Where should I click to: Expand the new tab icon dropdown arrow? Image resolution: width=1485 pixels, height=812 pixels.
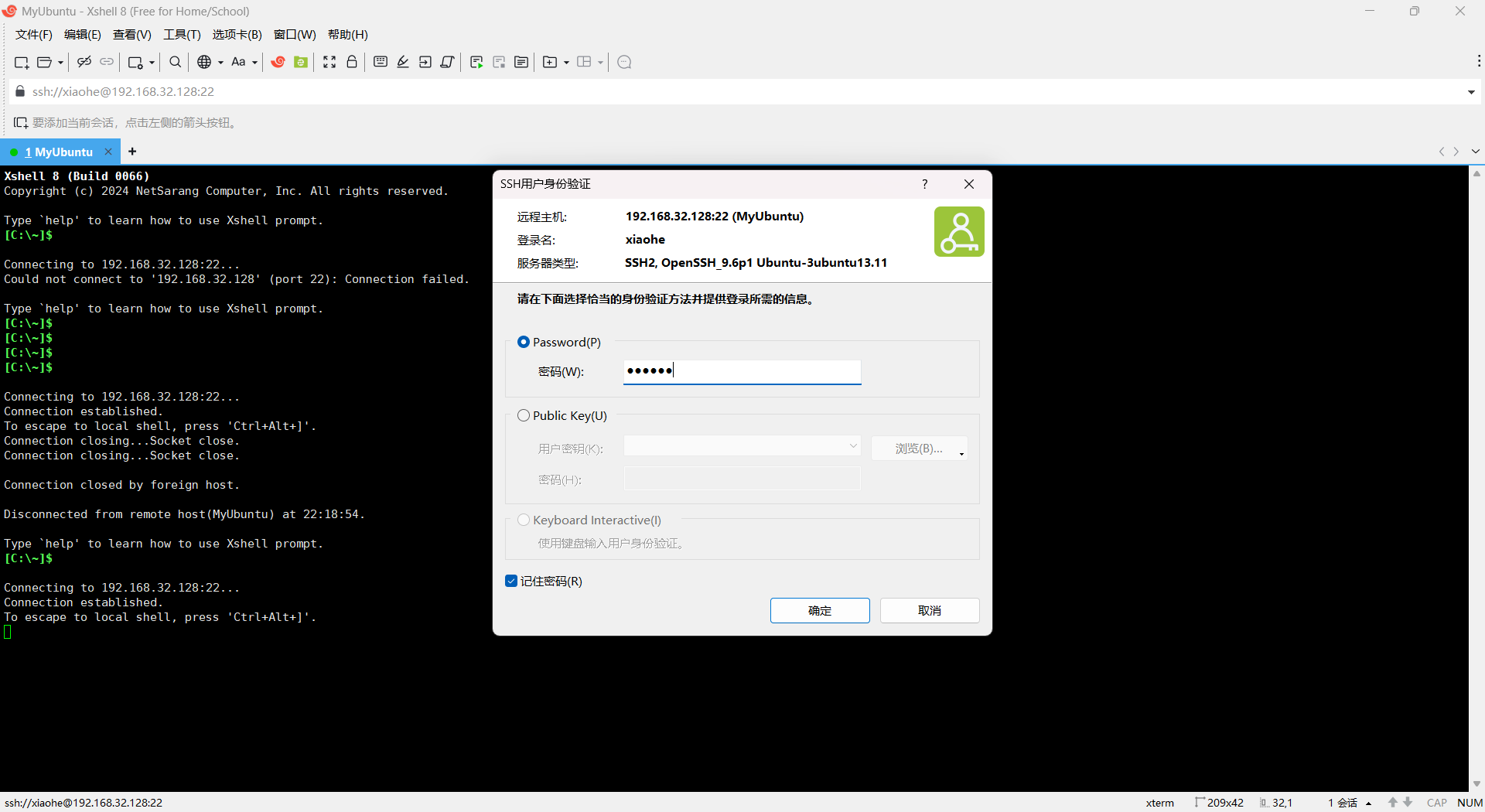coord(566,63)
